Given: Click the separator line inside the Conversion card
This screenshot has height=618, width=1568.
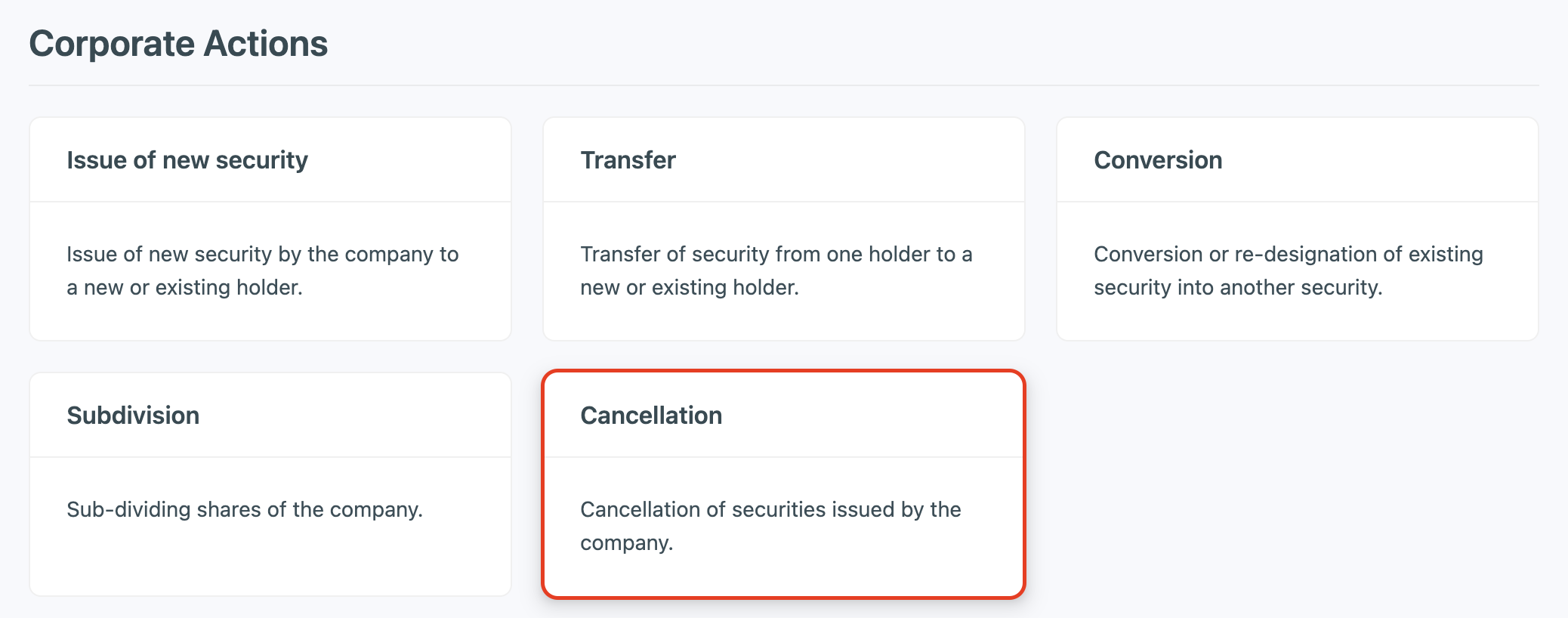Looking at the screenshot, I should tap(1297, 202).
